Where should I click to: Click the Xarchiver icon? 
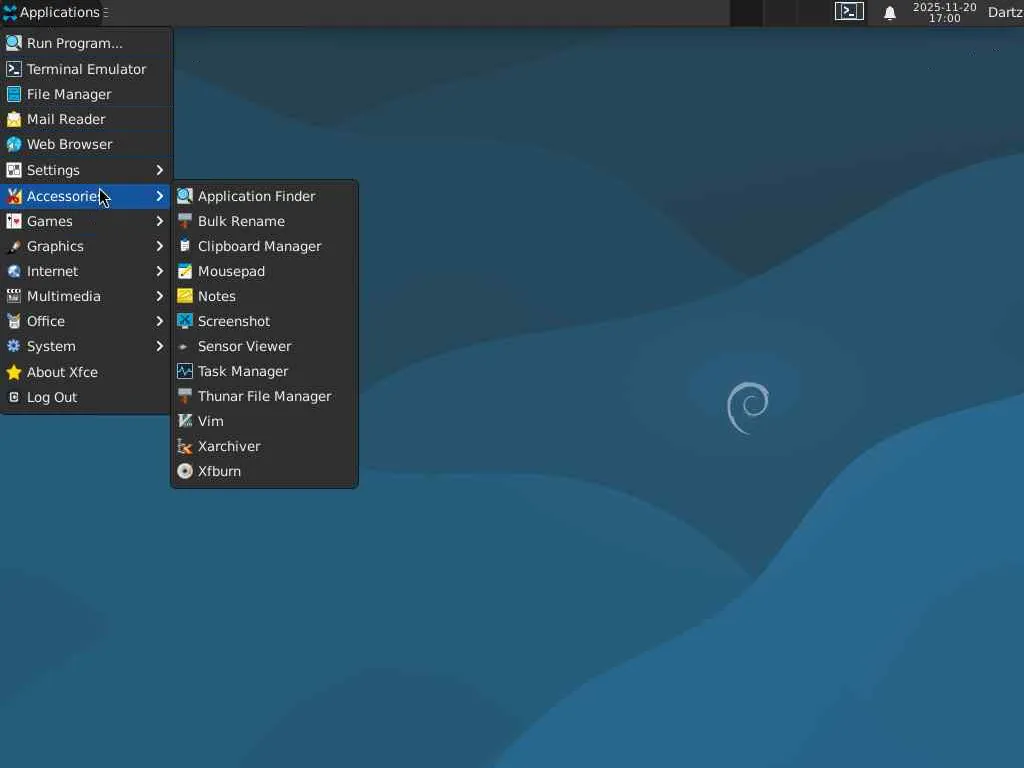[185, 446]
